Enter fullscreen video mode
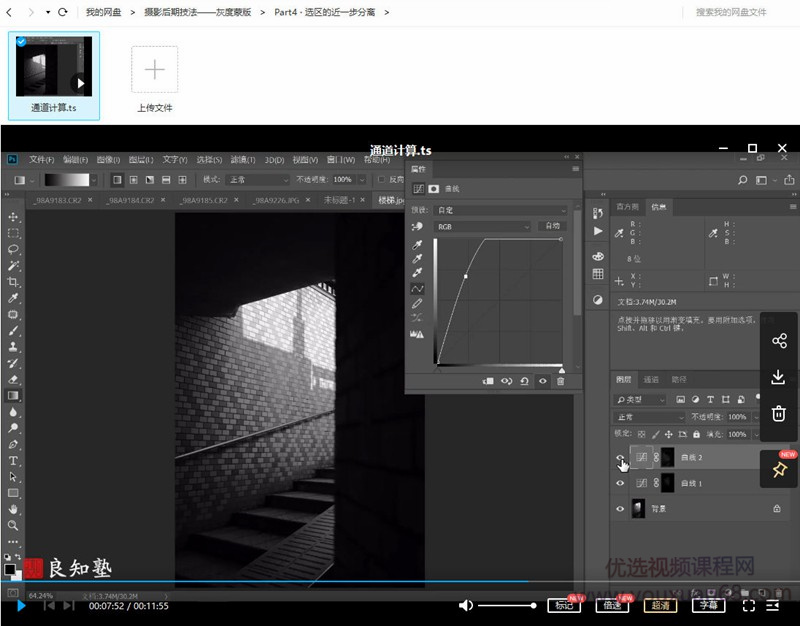The image size is (800, 626). (748, 605)
